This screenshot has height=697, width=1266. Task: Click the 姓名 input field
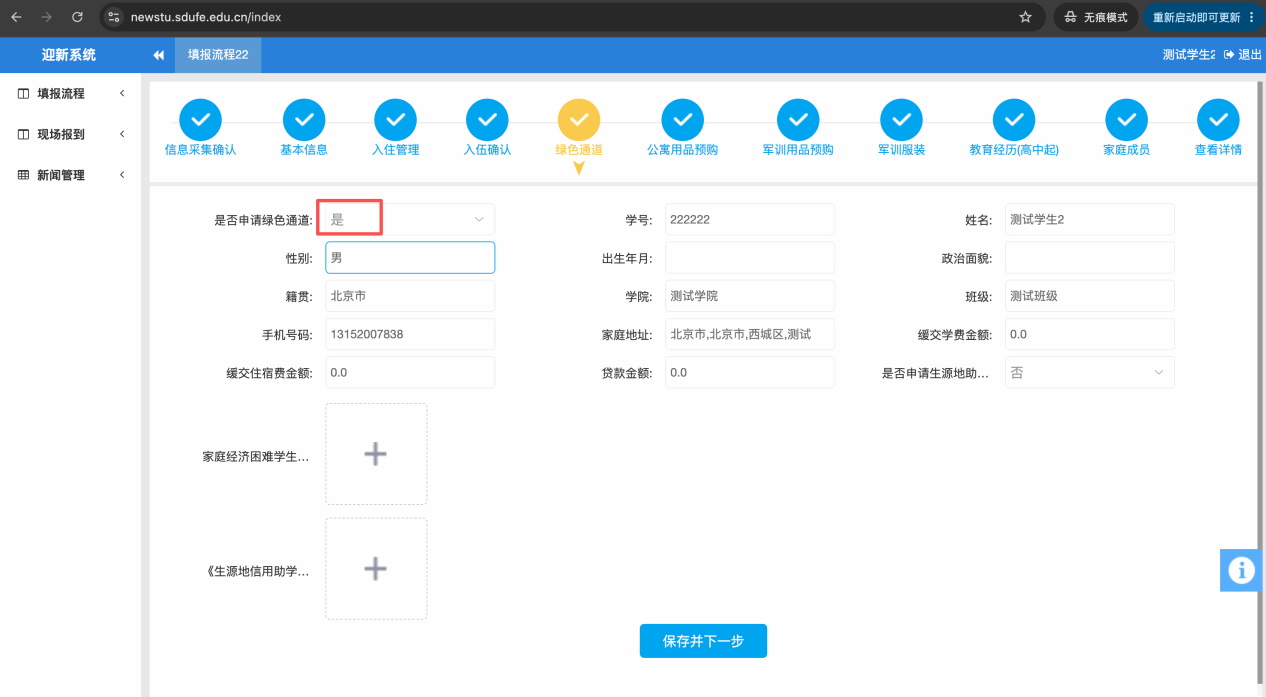pos(1089,219)
